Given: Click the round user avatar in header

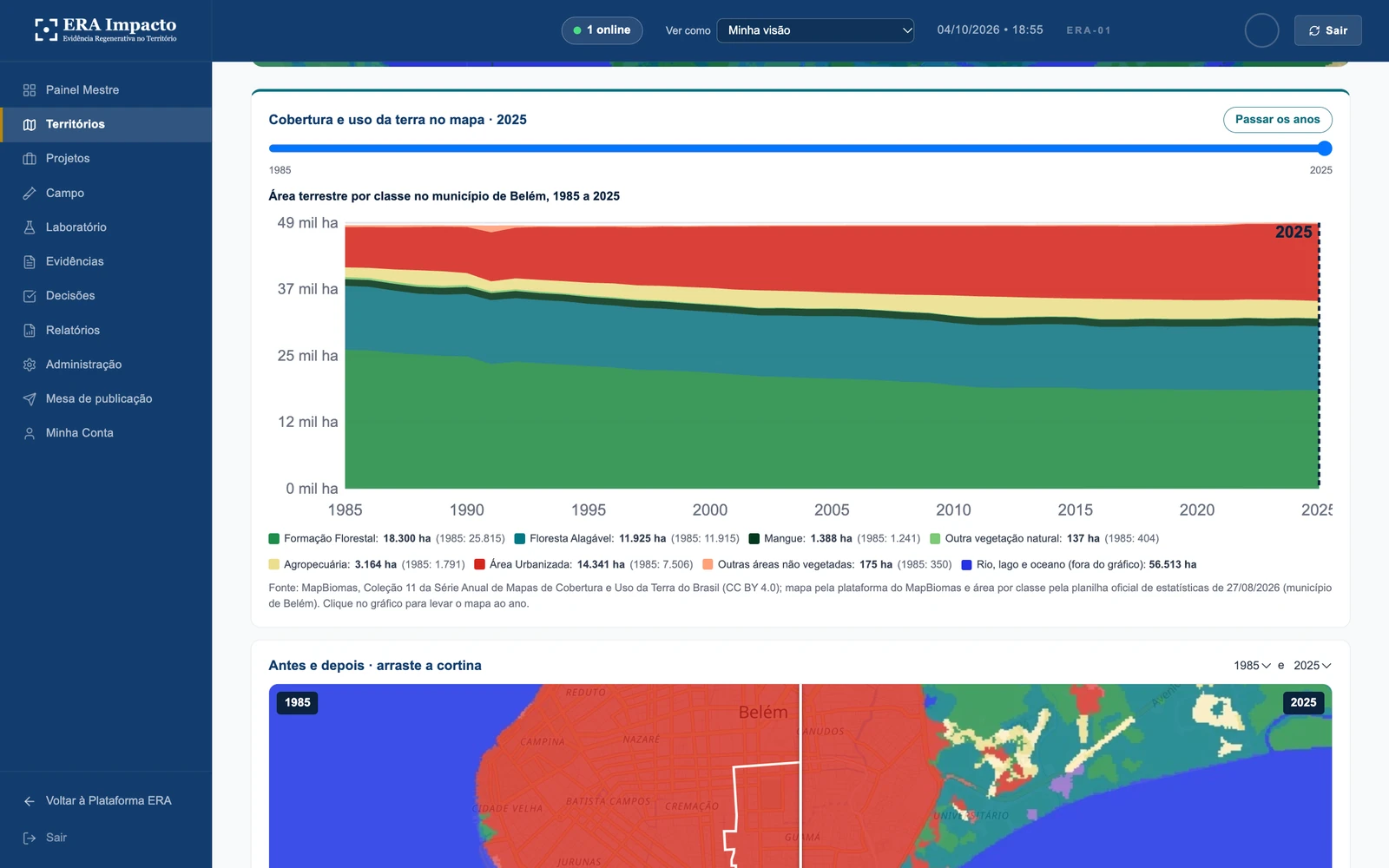Looking at the screenshot, I should [1261, 30].
